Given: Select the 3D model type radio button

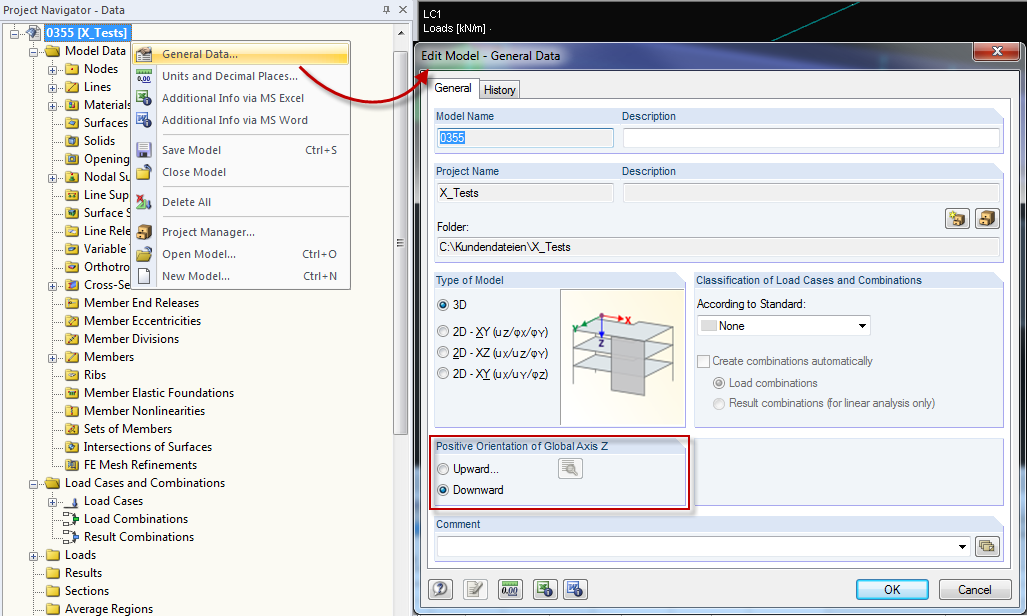Looking at the screenshot, I should (443, 305).
